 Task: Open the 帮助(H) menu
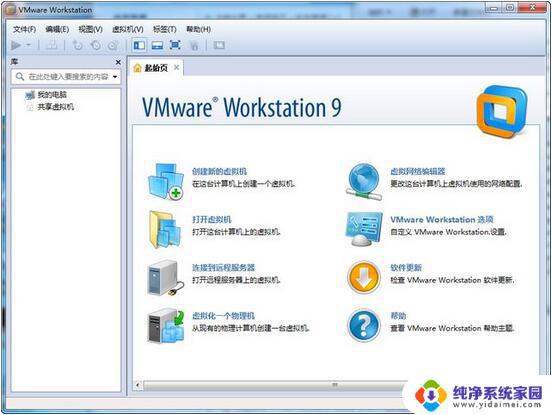tap(198, 29)
